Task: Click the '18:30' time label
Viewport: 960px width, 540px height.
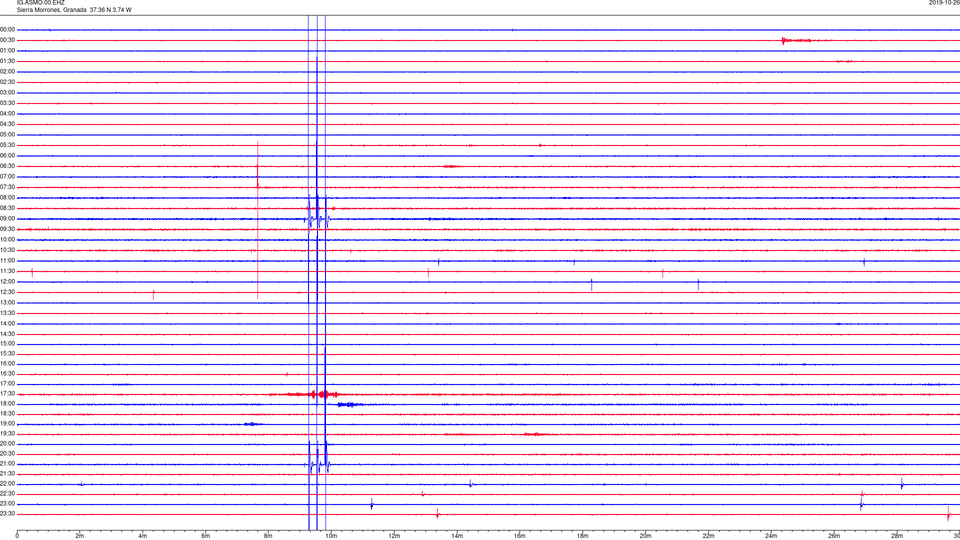Action: pyautogui.click(x=8, y=413)
